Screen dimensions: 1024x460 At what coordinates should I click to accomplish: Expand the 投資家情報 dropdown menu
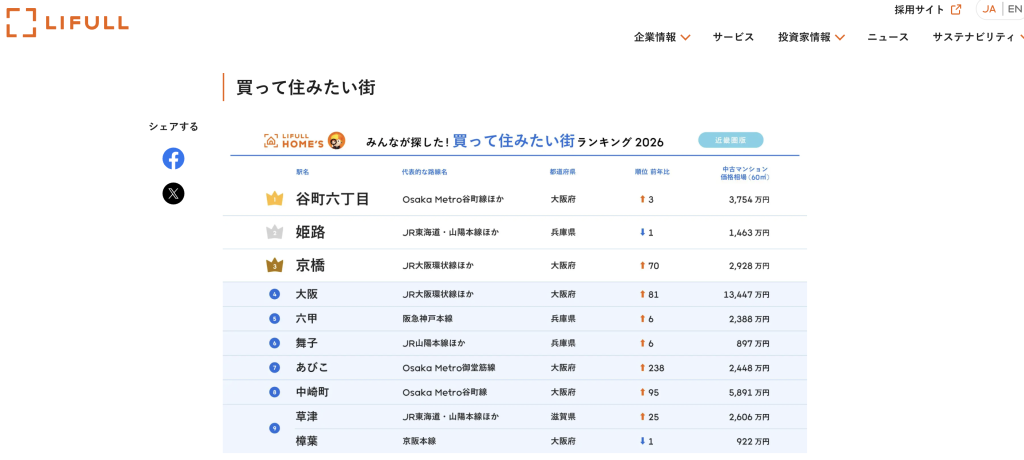click(811, 37)
